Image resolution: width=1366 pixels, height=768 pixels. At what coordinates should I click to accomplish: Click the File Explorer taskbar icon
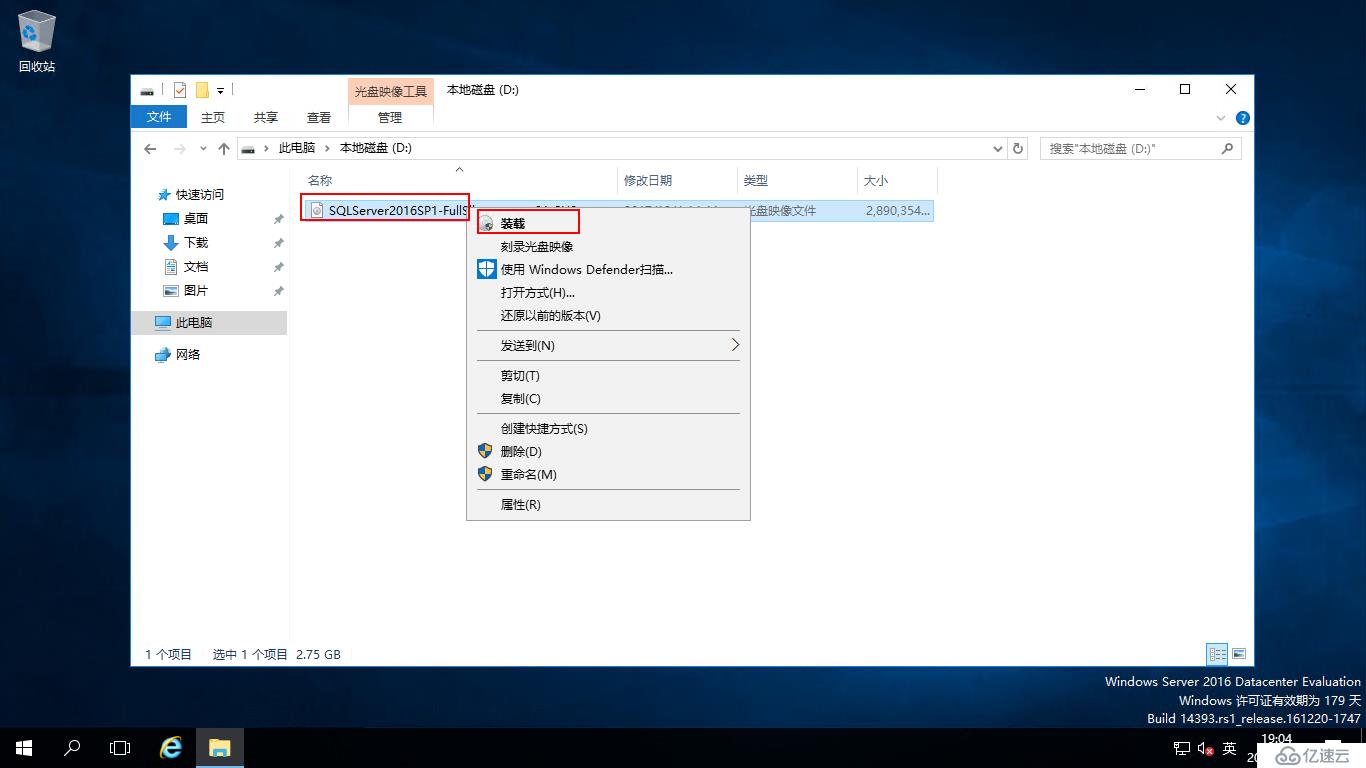pos(219,748)
